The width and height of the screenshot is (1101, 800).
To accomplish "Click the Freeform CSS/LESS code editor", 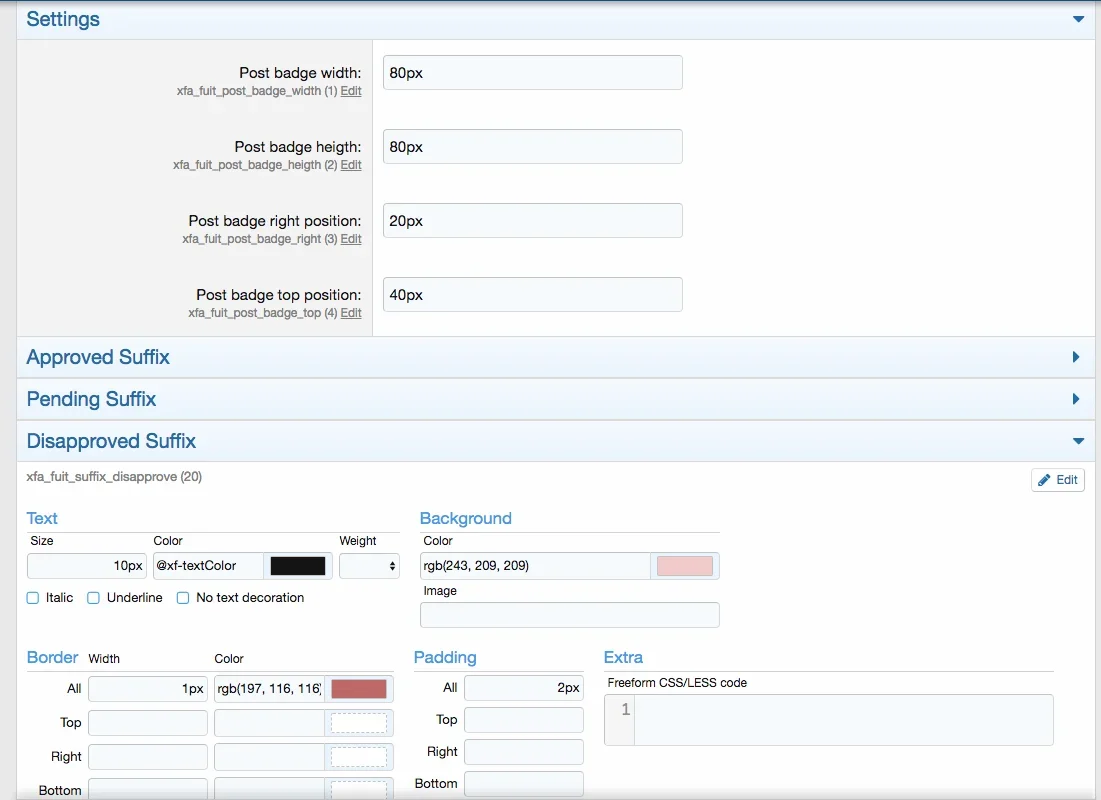I will coord(842,720).
